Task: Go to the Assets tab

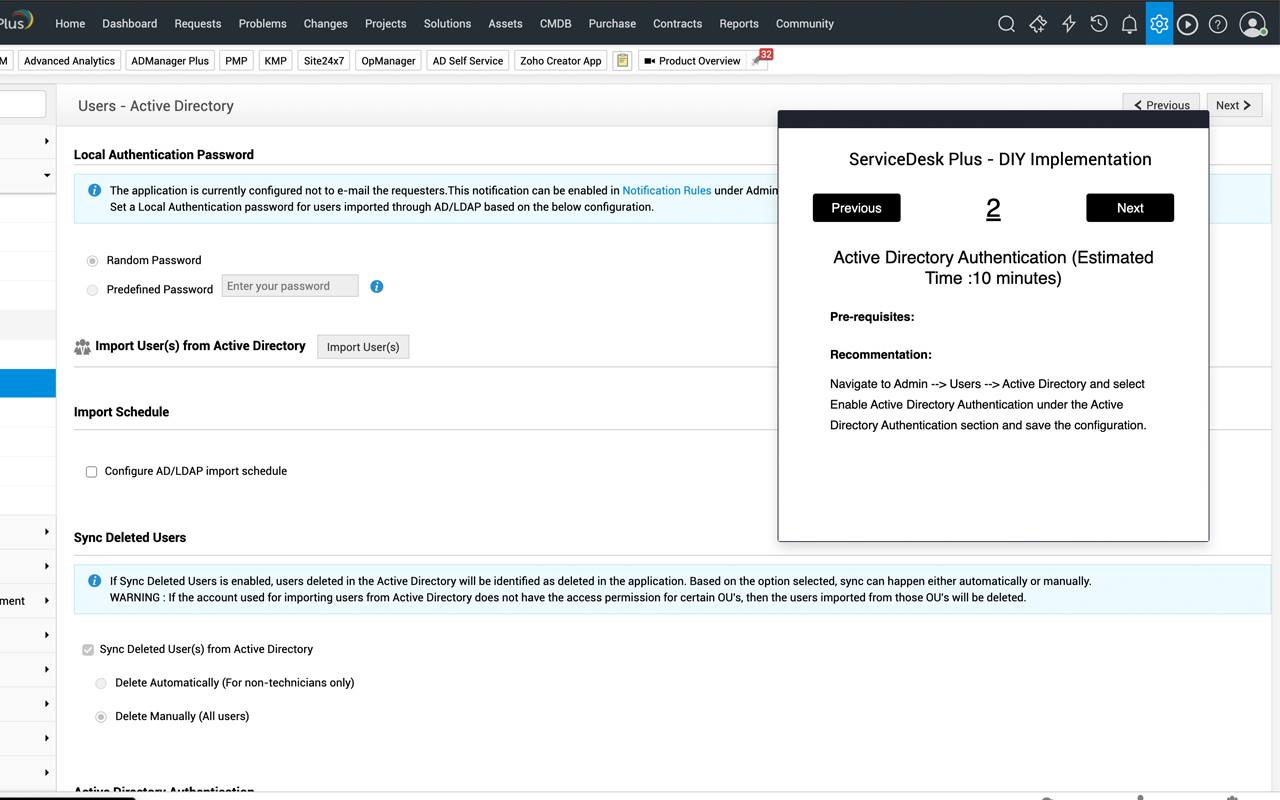Action: (x=505, y=23)
